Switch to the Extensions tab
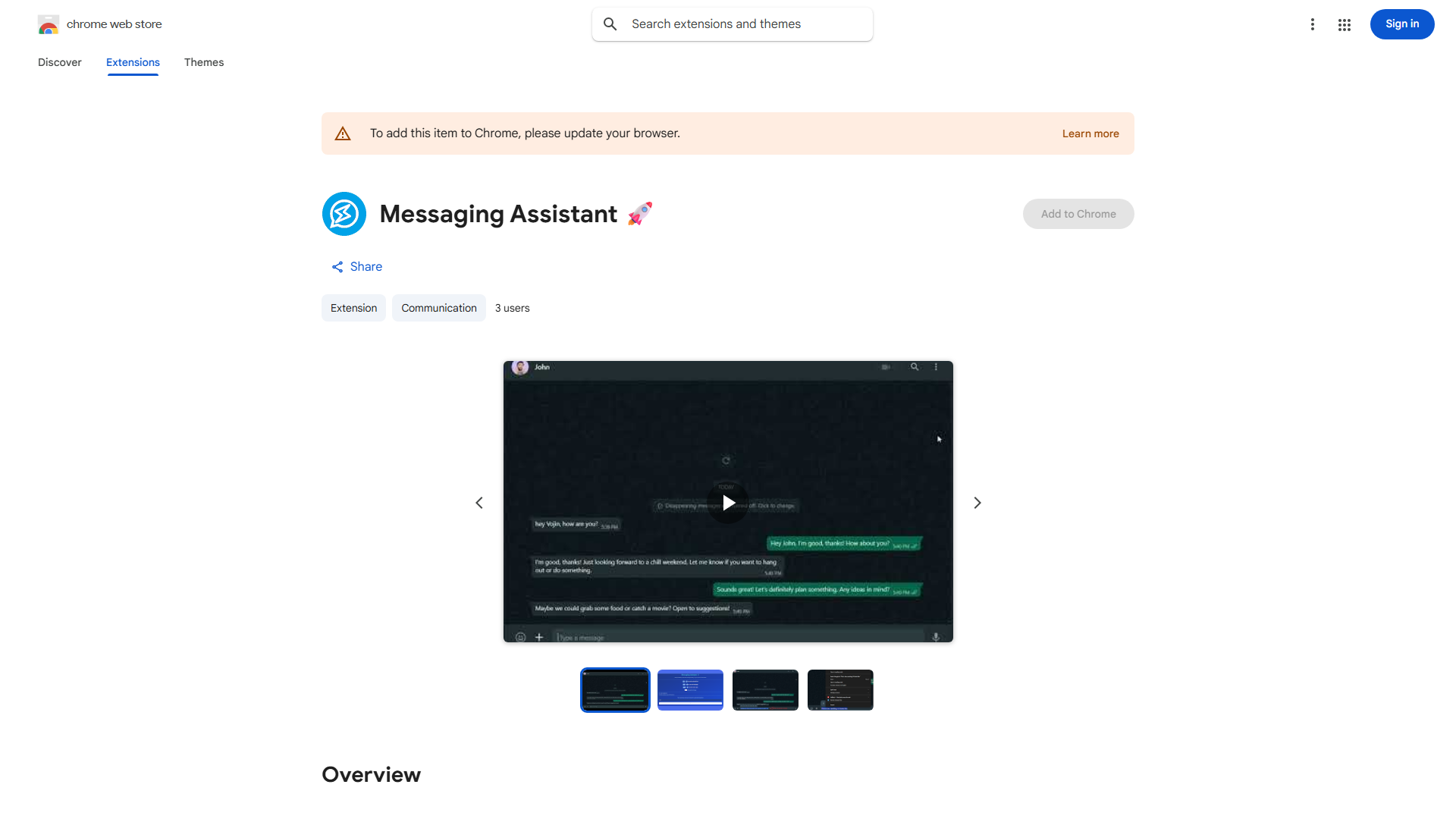 133,62
